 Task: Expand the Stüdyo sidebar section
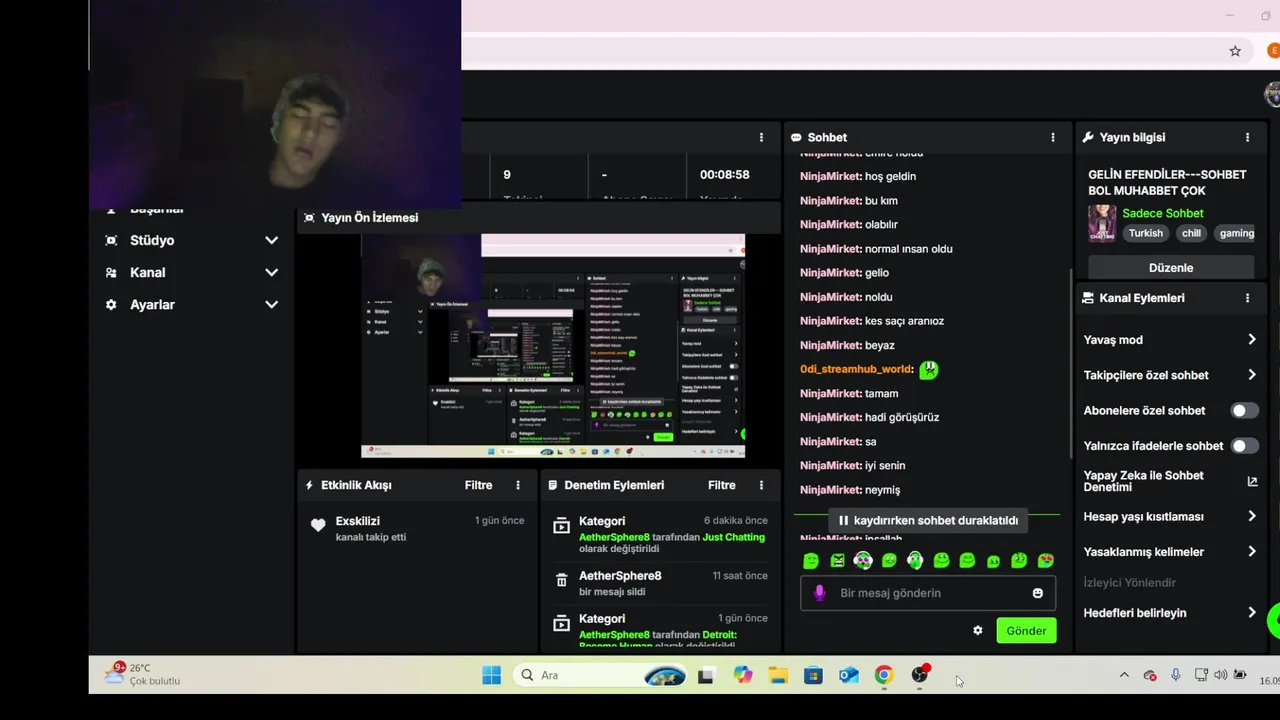pyautogui.click(x=271, y=240)
